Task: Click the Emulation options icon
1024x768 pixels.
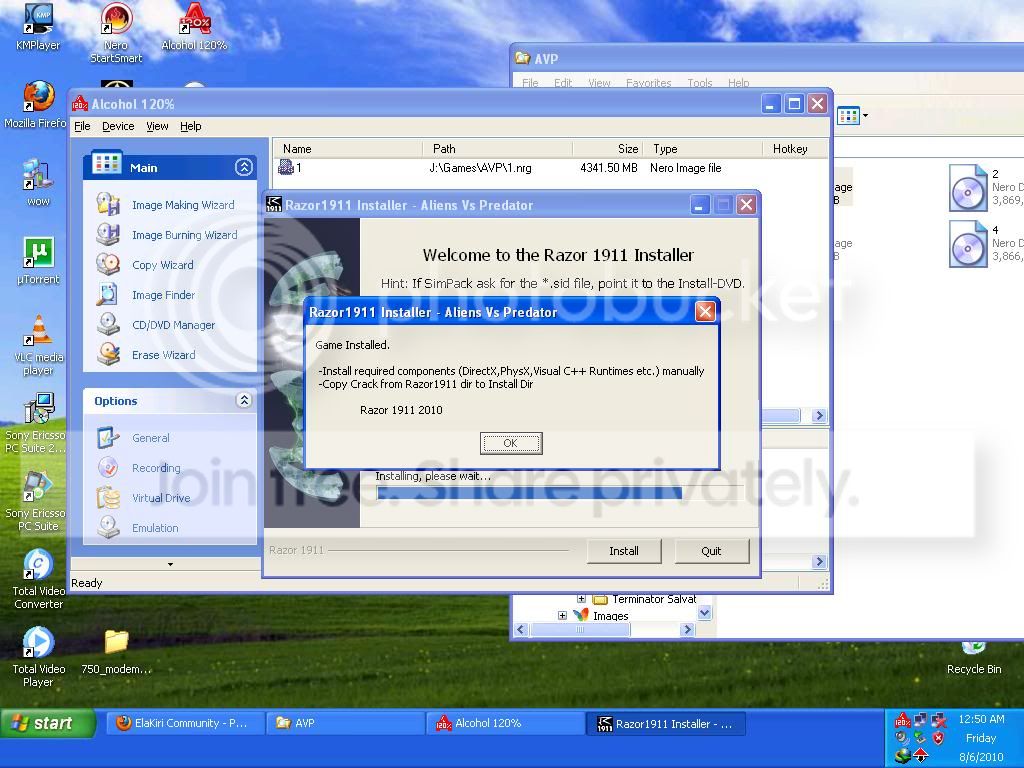Action: pyautogui.click(x=108, y=528)
